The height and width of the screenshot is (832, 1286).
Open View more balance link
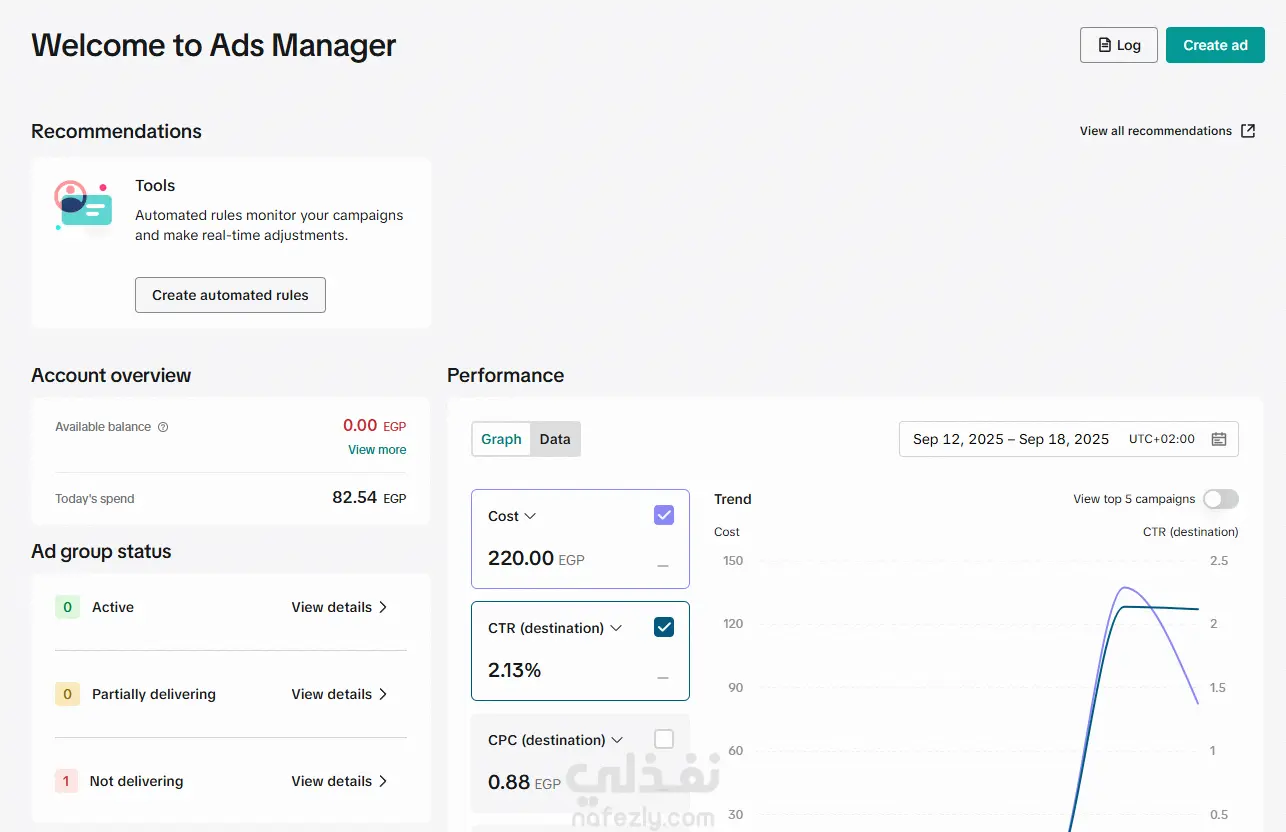coord(377,450)
